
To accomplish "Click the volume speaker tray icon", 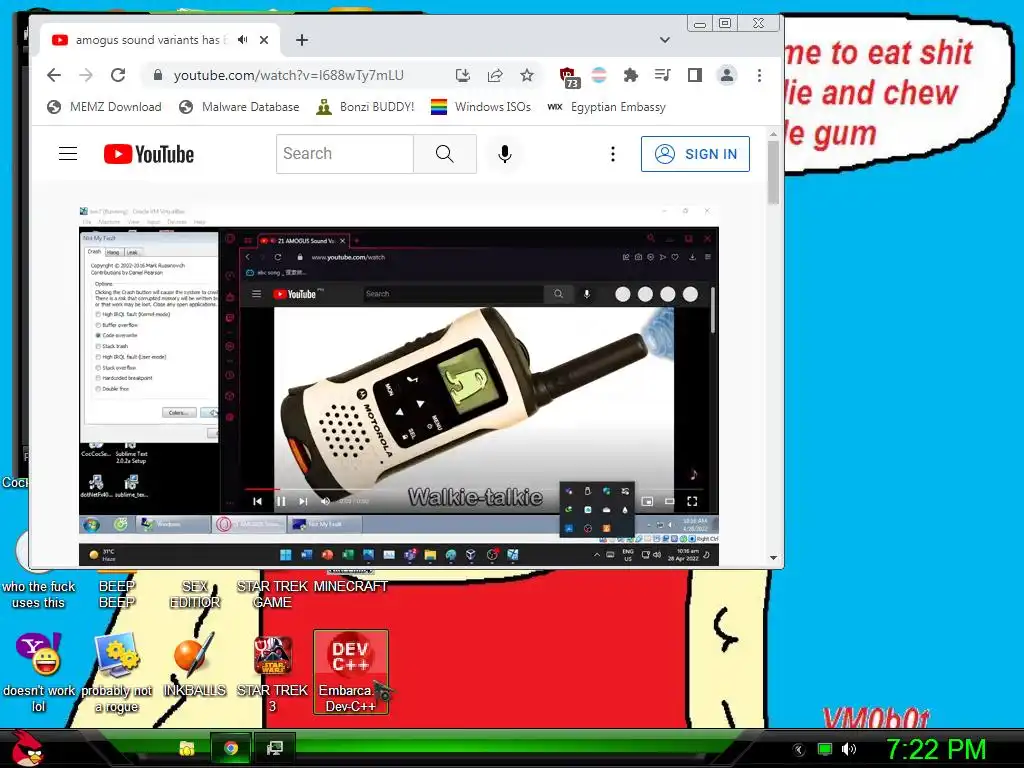I will (848, 749).
